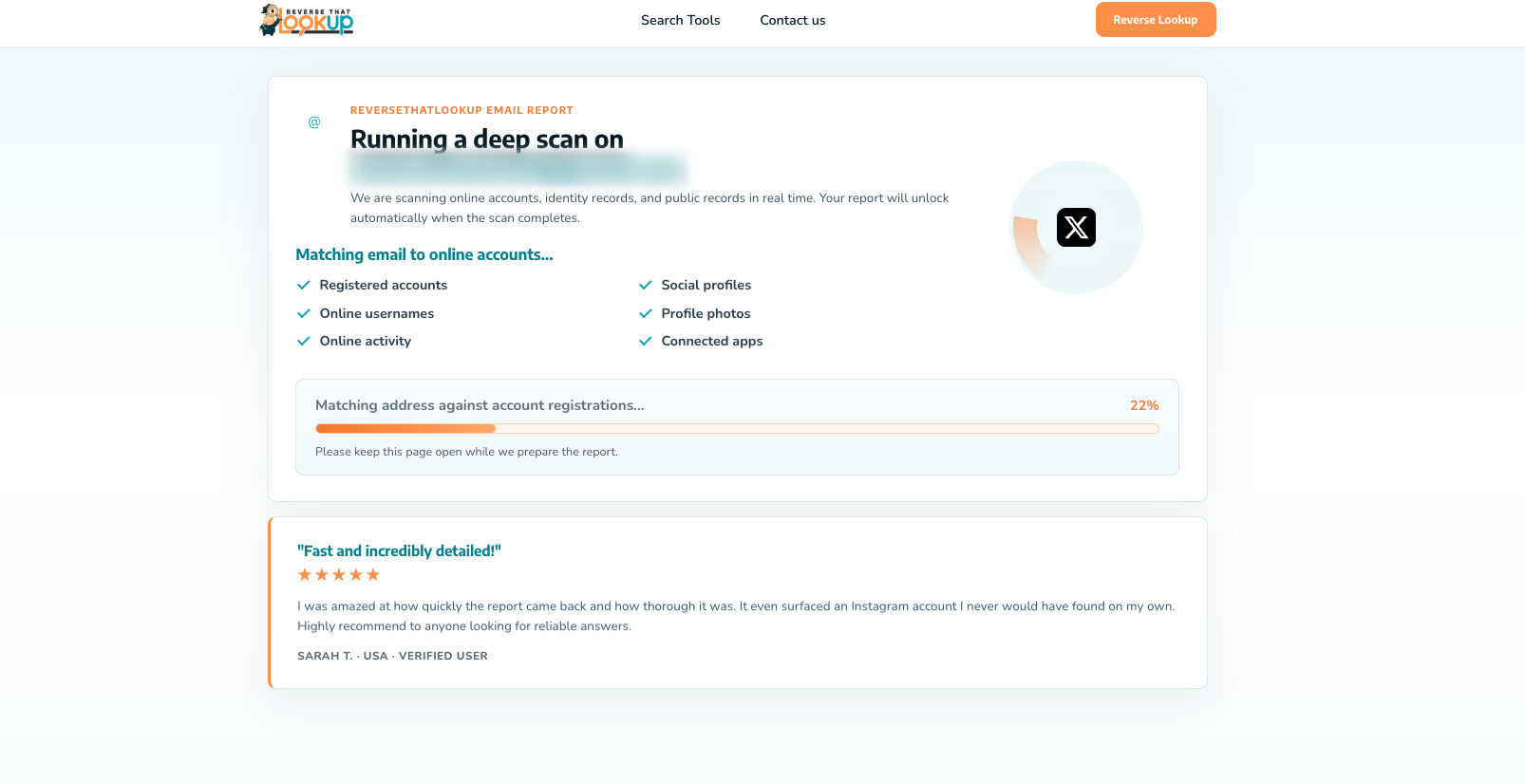Click the orange Reverse Lookup button
The height and width of the screenshot is (784, 1525).
coord(1156,20)
